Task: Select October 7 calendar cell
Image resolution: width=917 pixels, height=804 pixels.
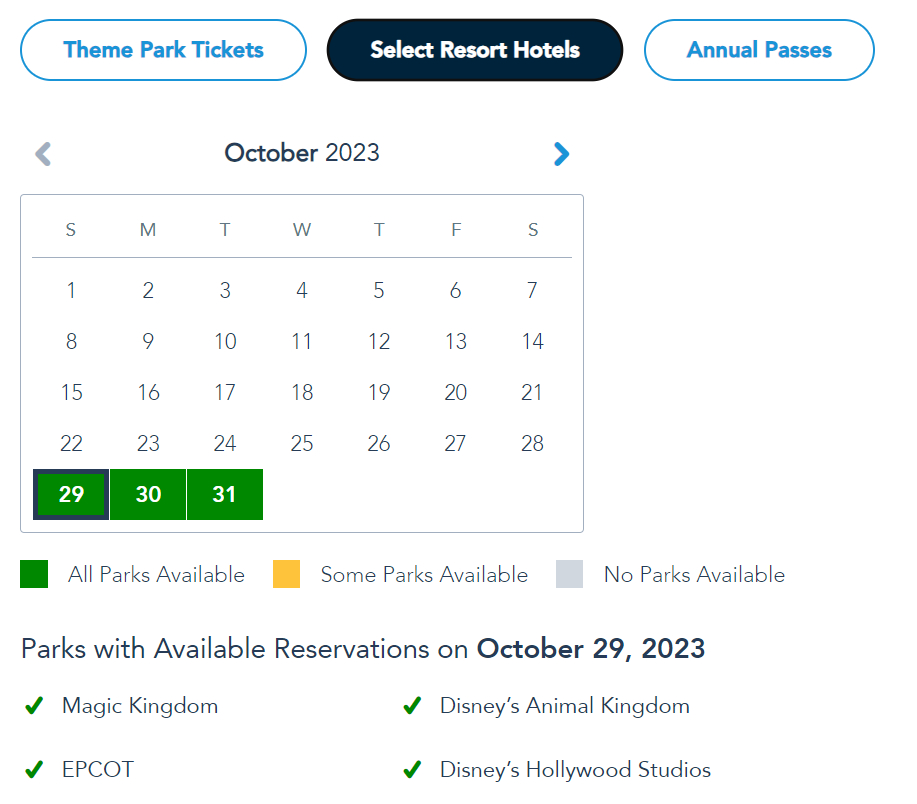Action: [x=532, y=291]
